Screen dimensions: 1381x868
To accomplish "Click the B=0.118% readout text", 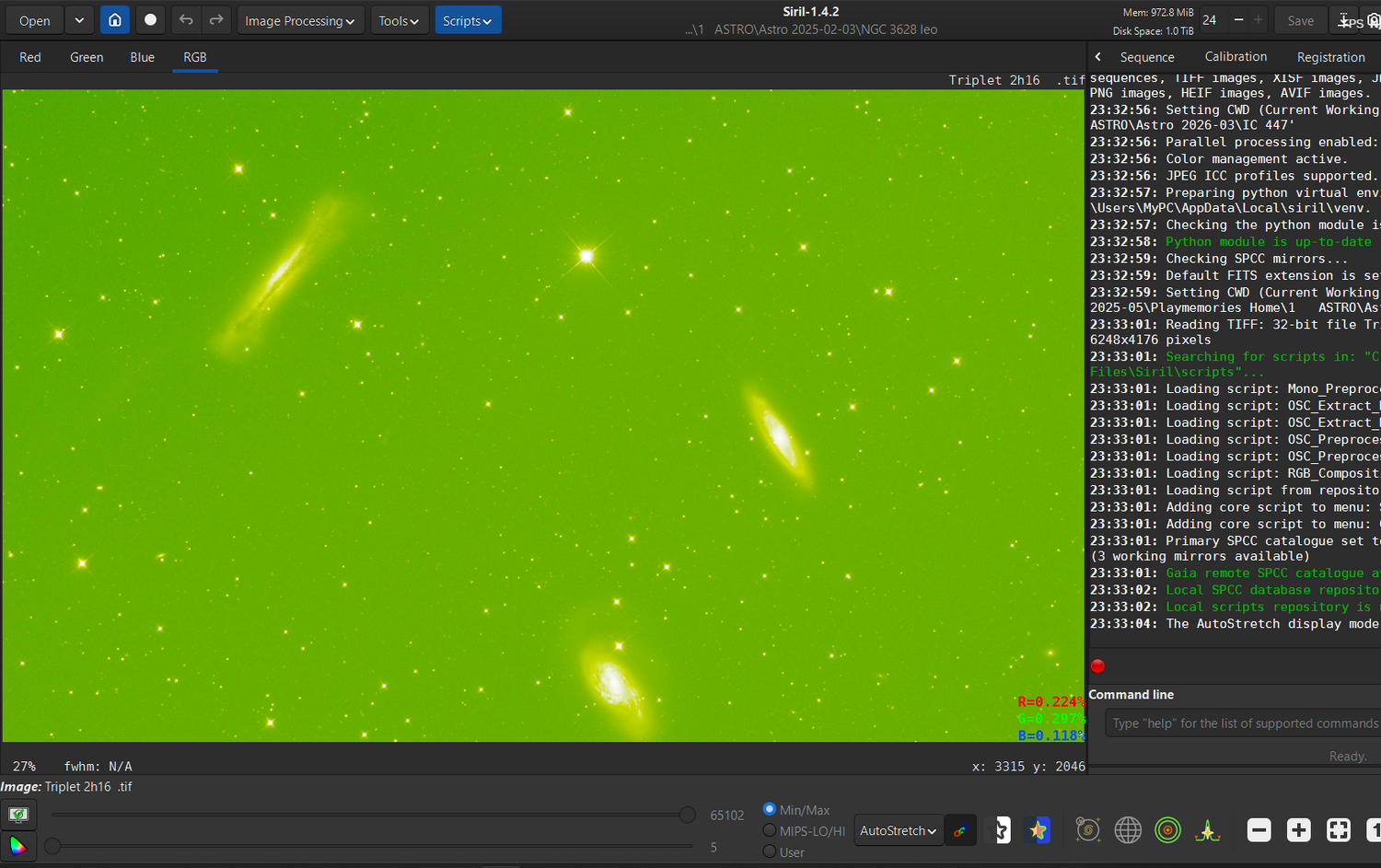I will point(1050,735).
